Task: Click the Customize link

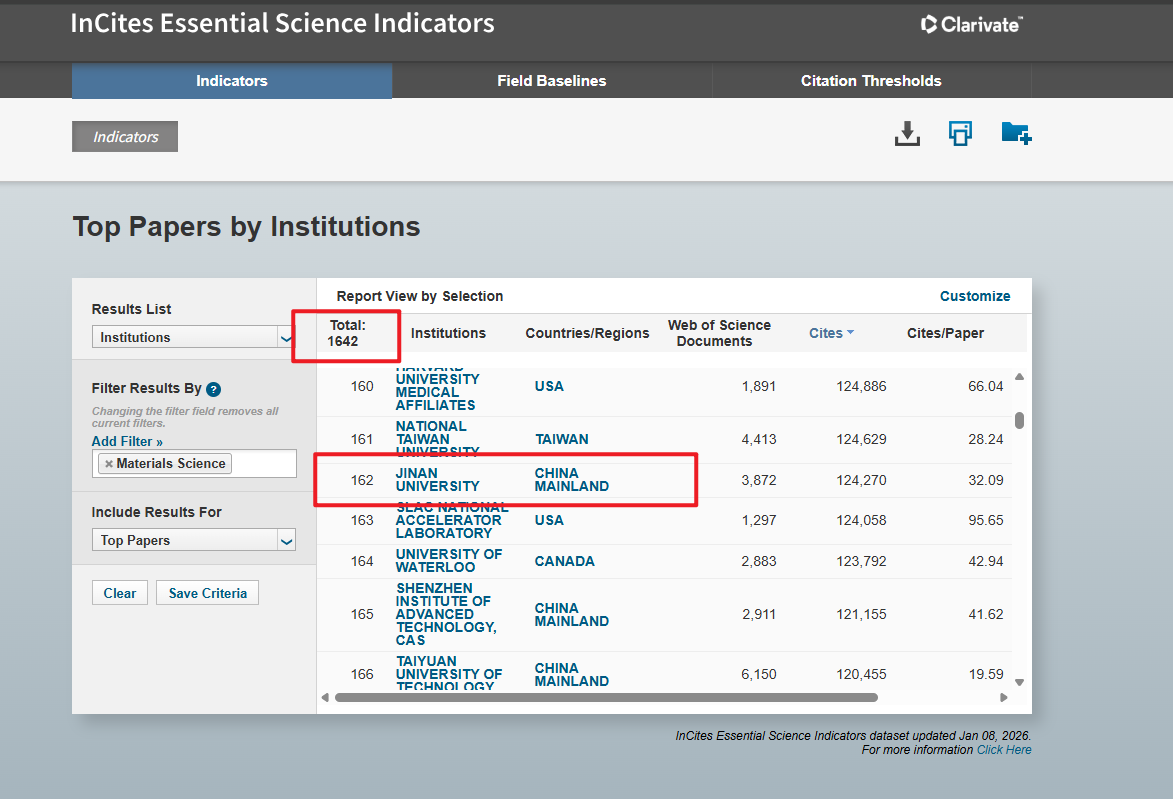Action: [x=974, y=296]
